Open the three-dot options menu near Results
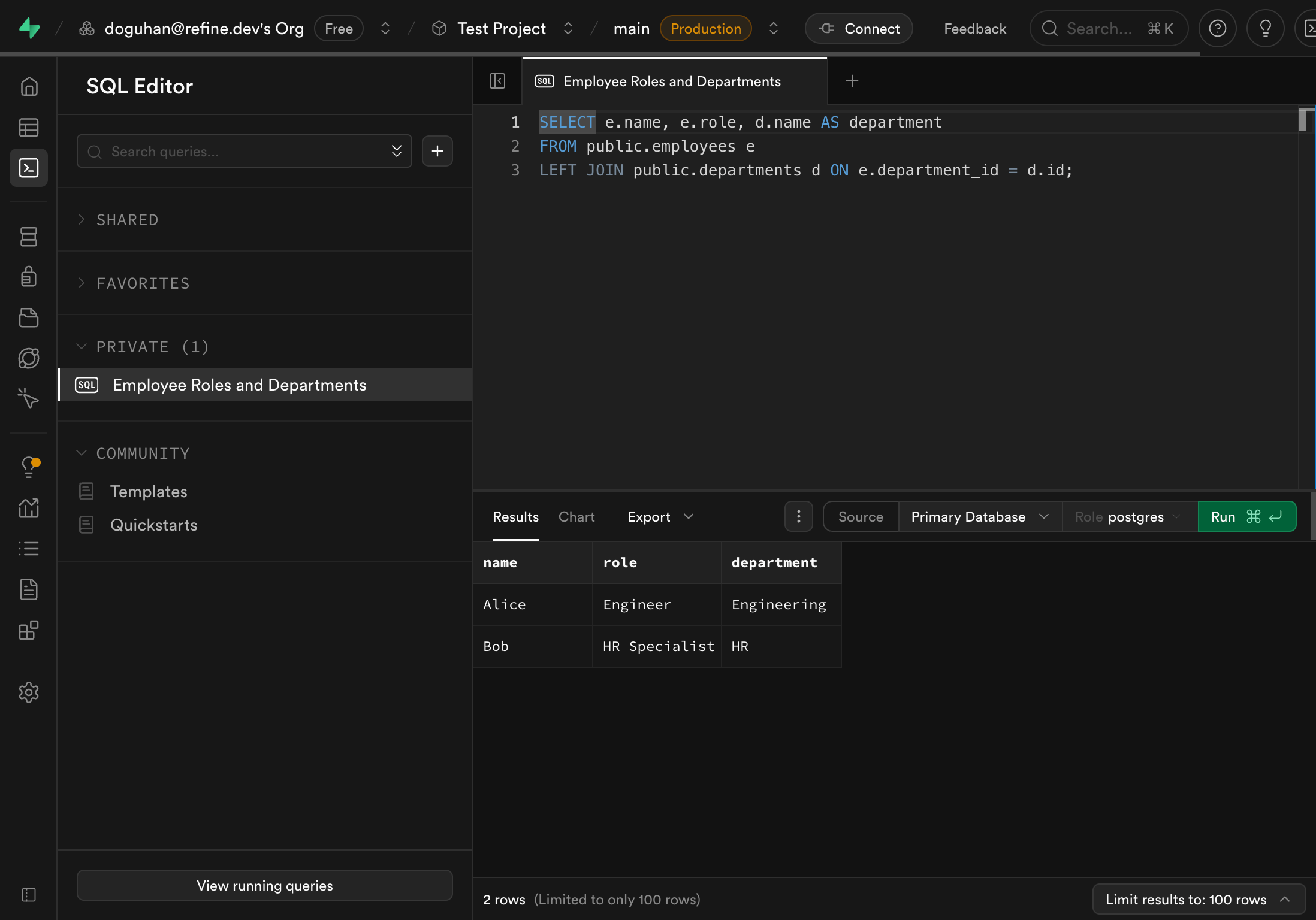The image size is (1316, 920). click(798, 516)
